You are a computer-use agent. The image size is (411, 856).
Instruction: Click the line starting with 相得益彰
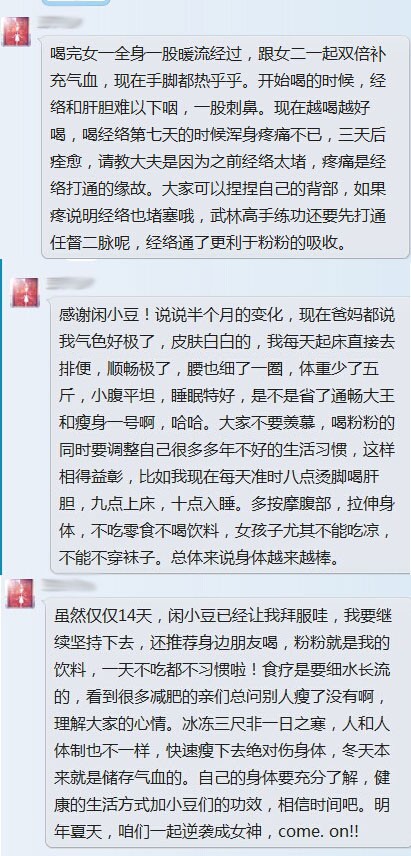[227, 475]
